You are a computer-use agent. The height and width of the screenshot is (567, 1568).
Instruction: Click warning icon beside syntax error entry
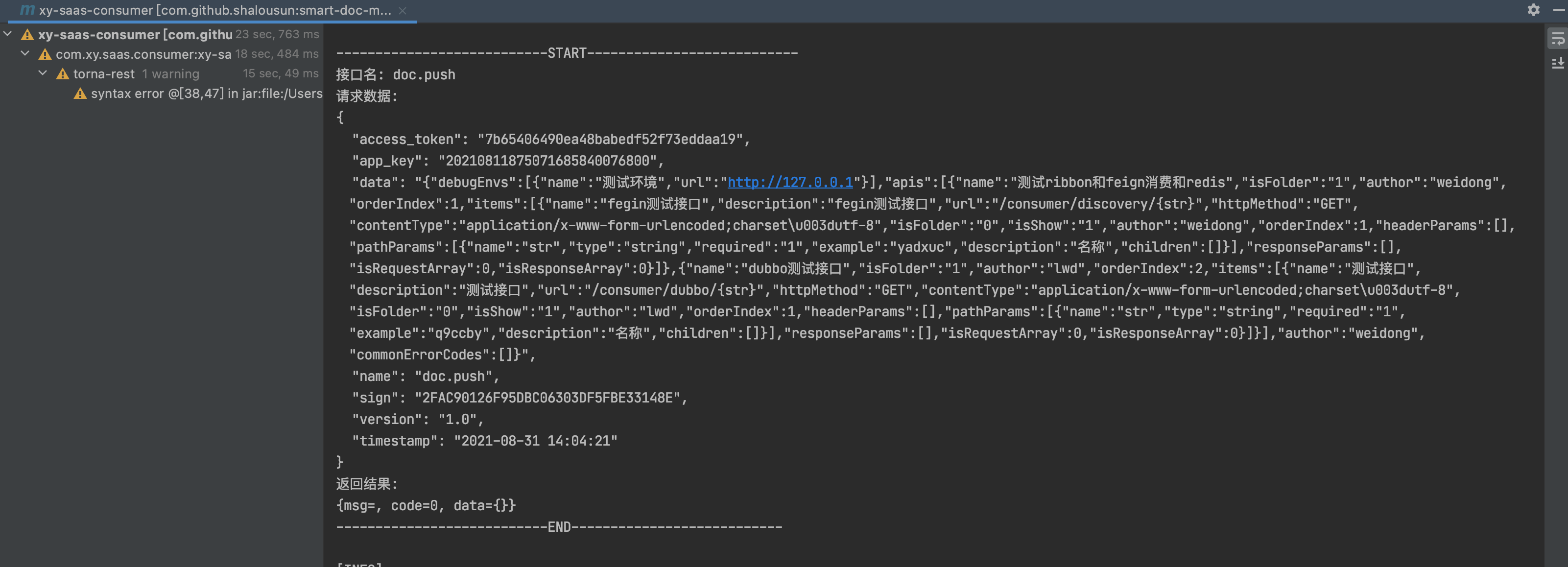80,94
